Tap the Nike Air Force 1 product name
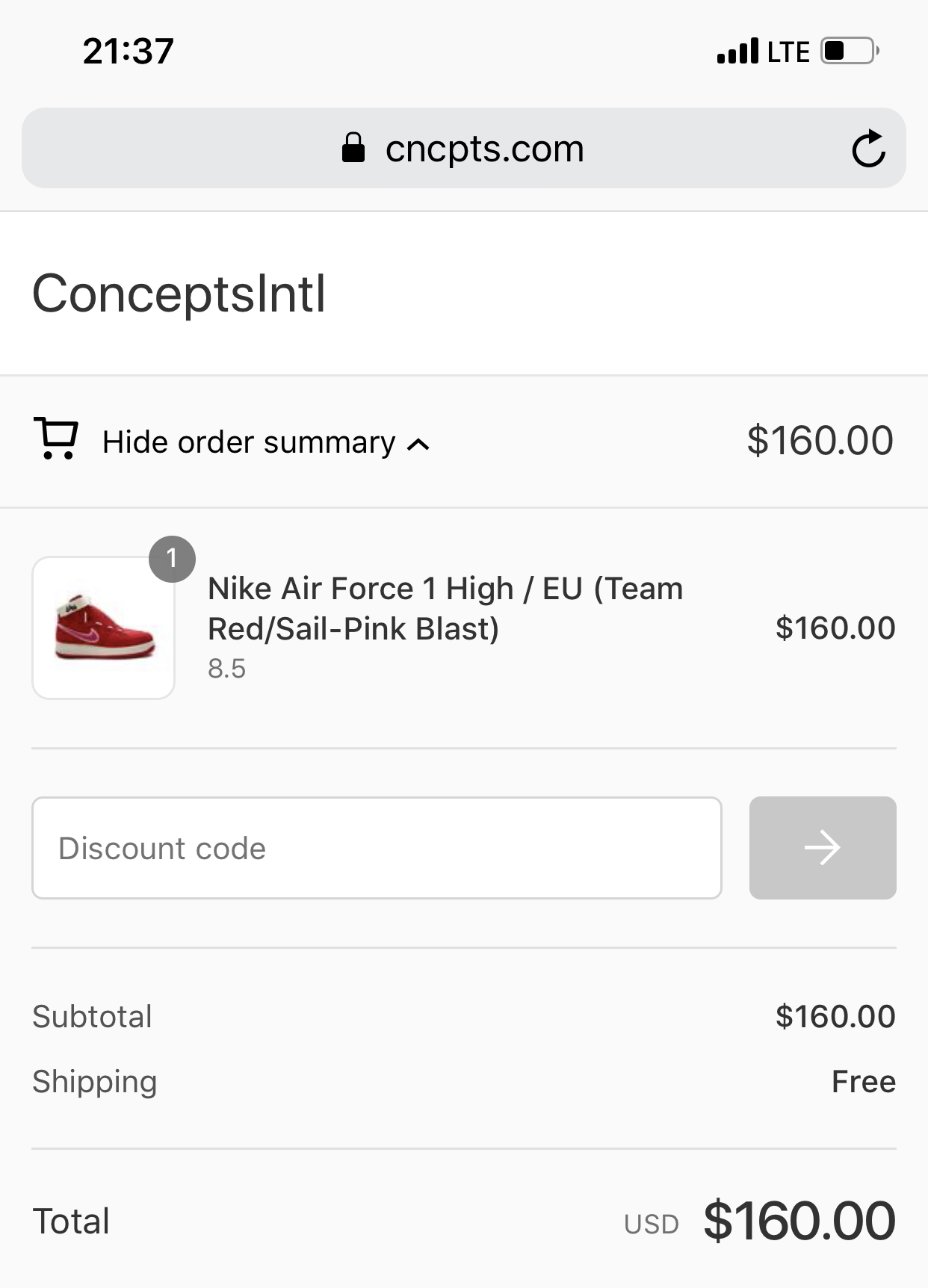The width and height of the screenshot is (928, 1288). [445, 608]
